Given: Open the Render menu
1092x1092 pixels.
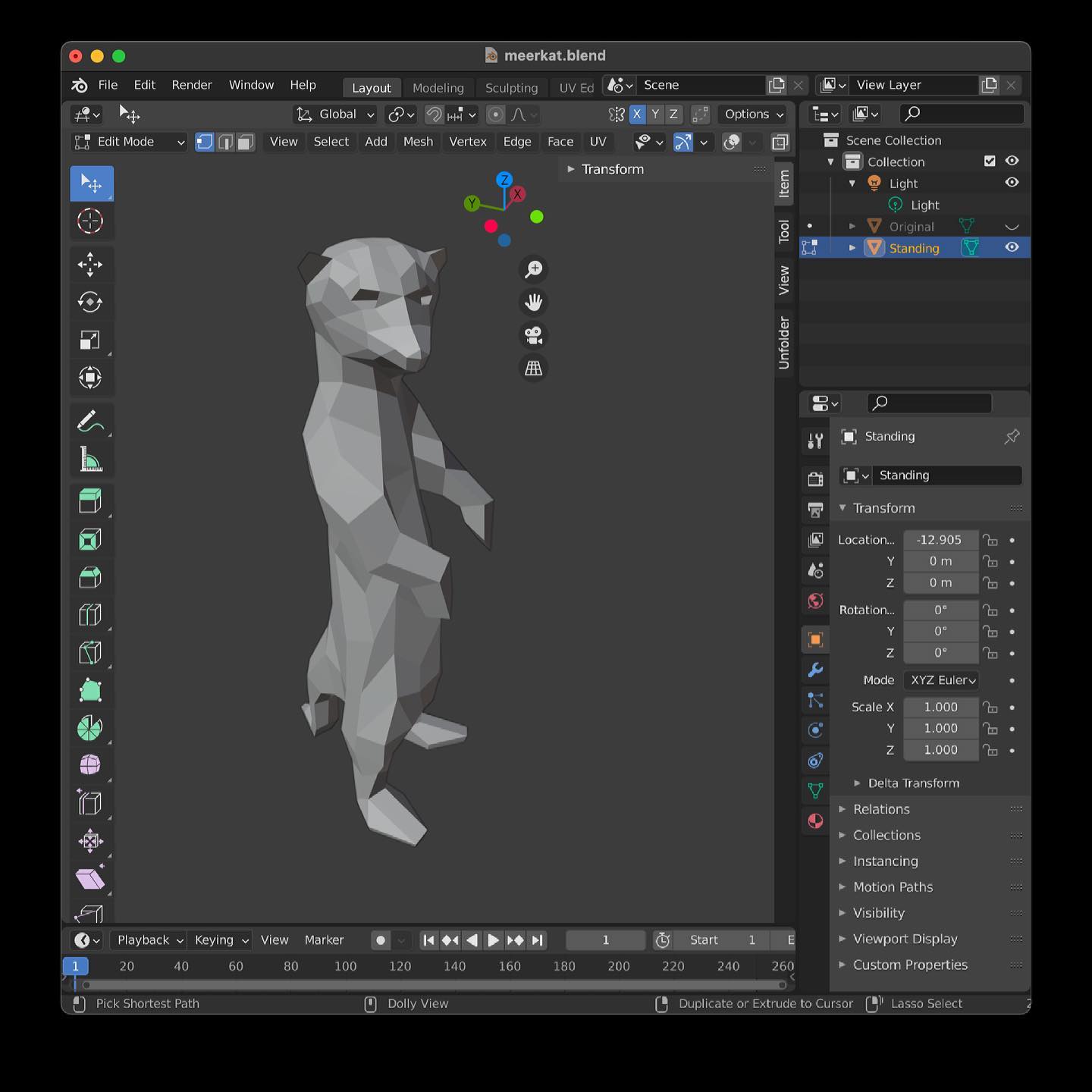Looking at the screenshot, I should [192, 85].
